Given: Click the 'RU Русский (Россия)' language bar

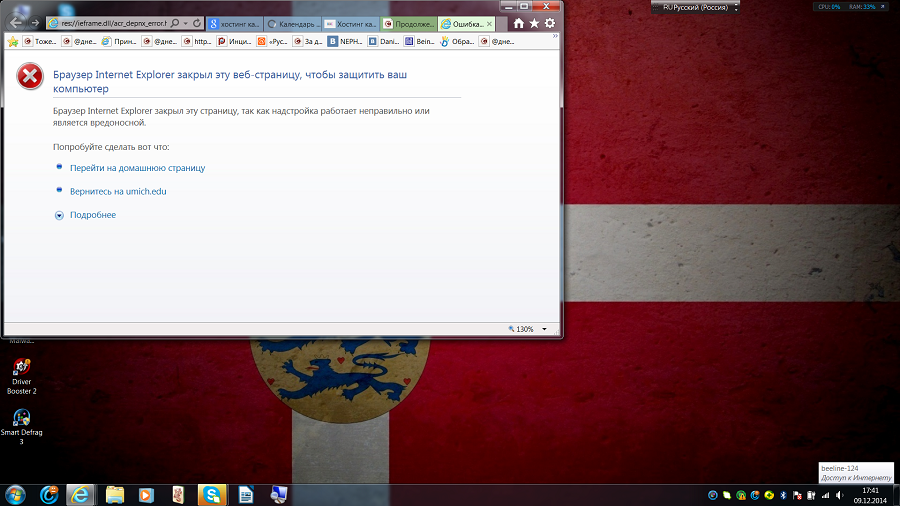Looking at the screenshot, I should coord(695,7).
